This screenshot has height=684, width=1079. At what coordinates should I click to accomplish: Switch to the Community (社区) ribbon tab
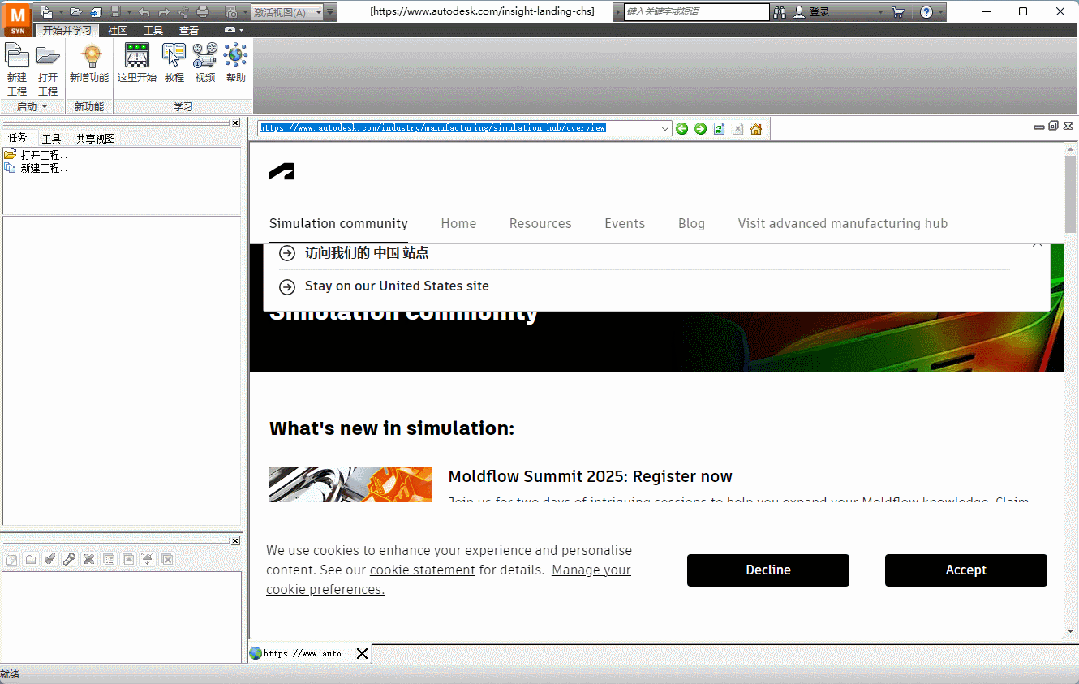(118, 30)
